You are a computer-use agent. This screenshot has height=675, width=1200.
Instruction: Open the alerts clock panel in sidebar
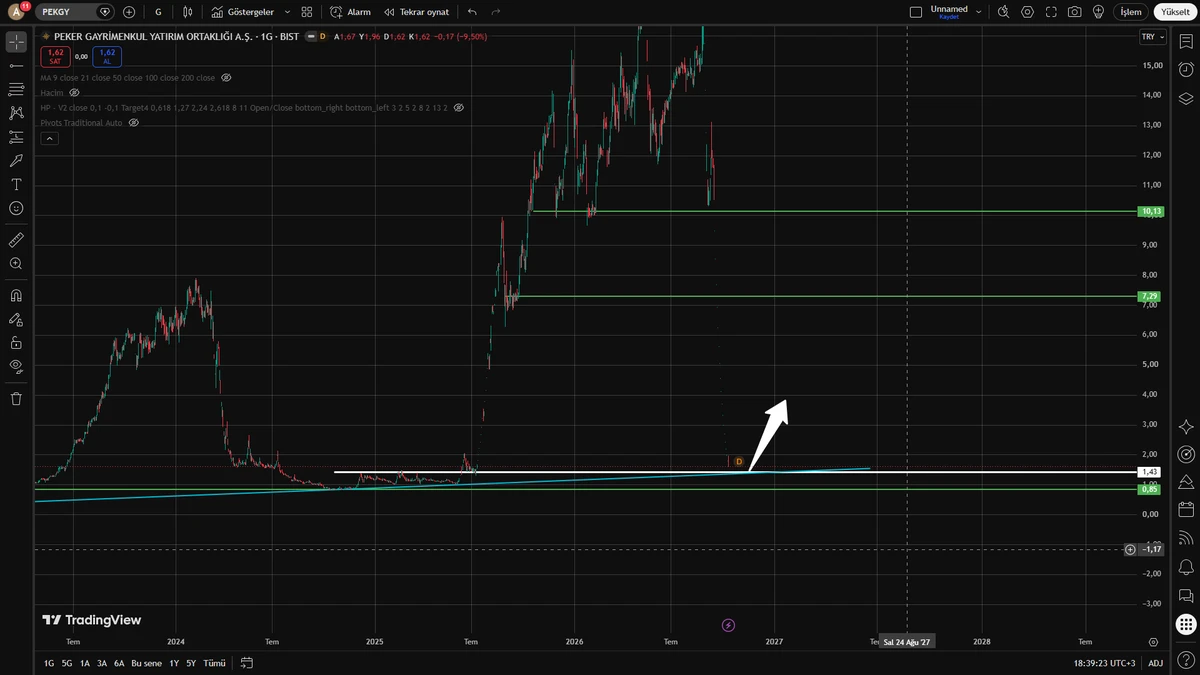click(1186, 70)
